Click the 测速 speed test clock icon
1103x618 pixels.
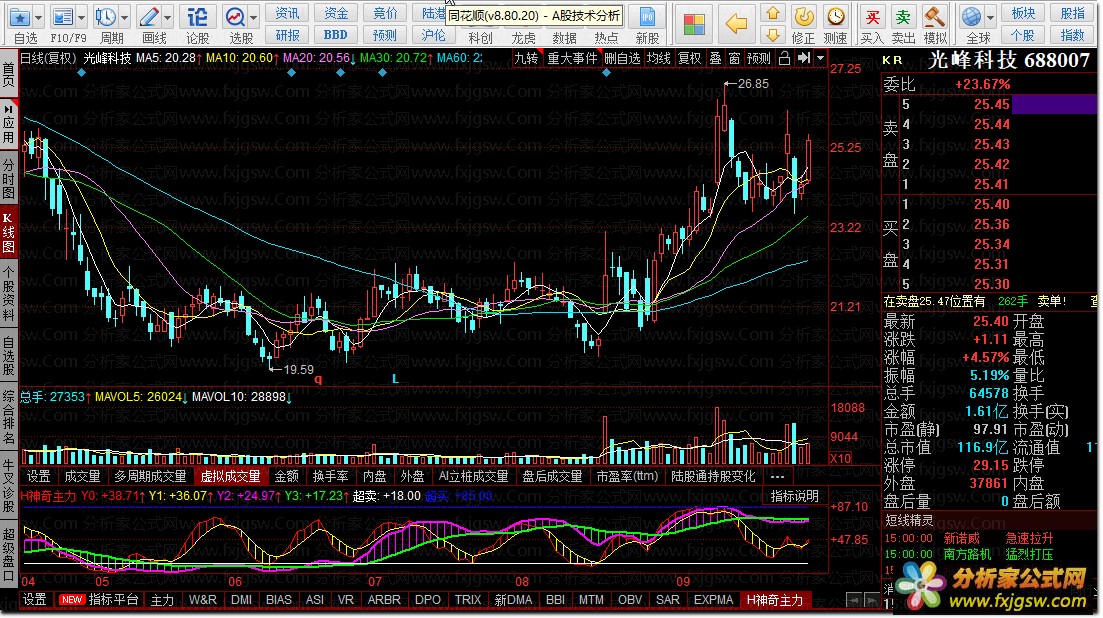(x=836, y=17)
